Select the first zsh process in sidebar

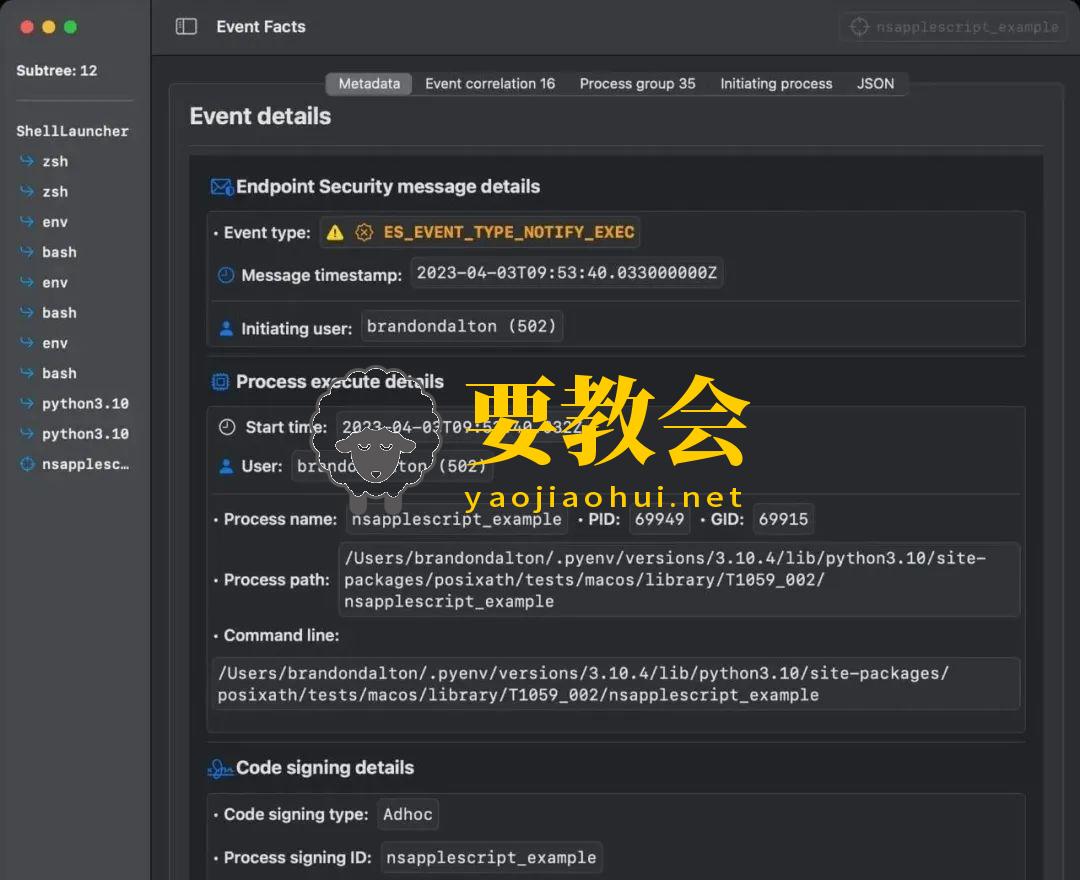[x=55, y=161]
